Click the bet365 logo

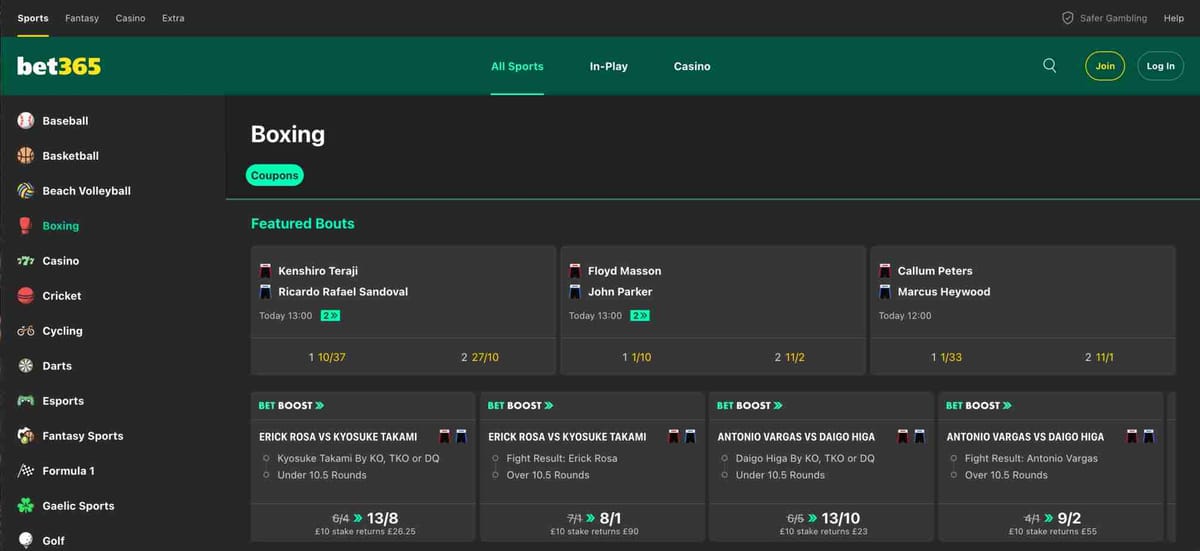coord(59,66)
